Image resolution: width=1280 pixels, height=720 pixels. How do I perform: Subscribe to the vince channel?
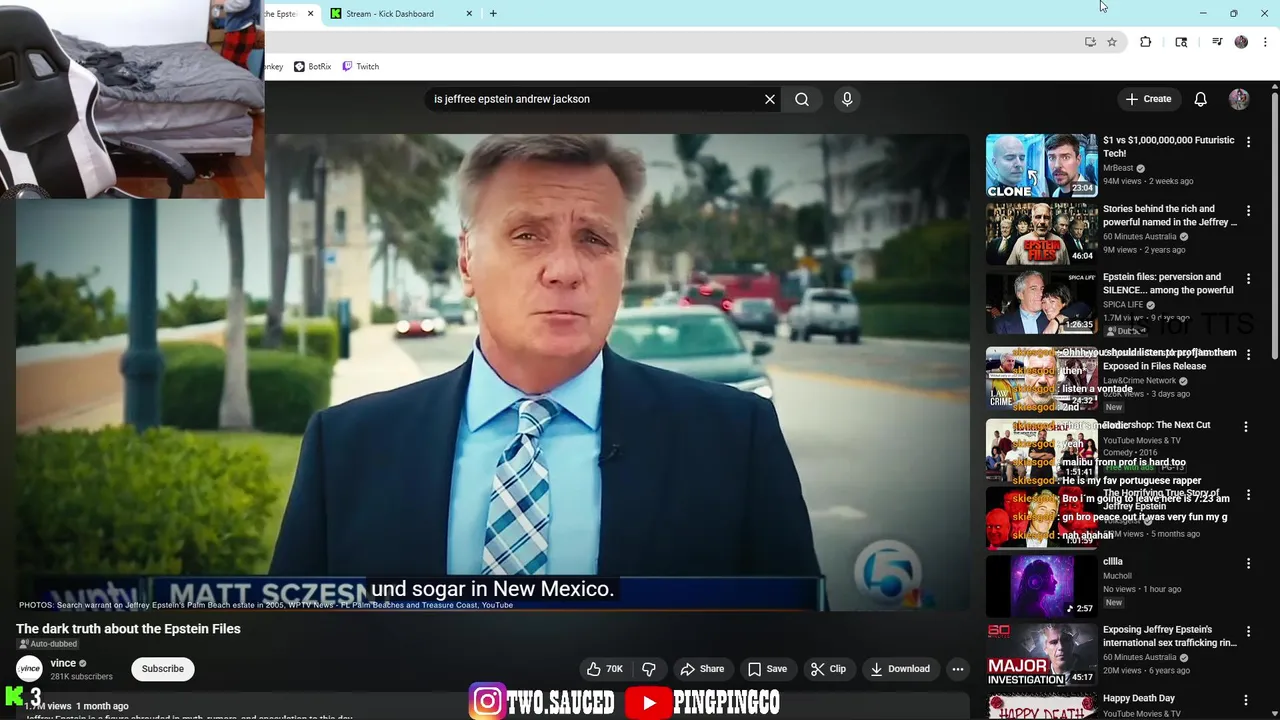coord(162,669)
